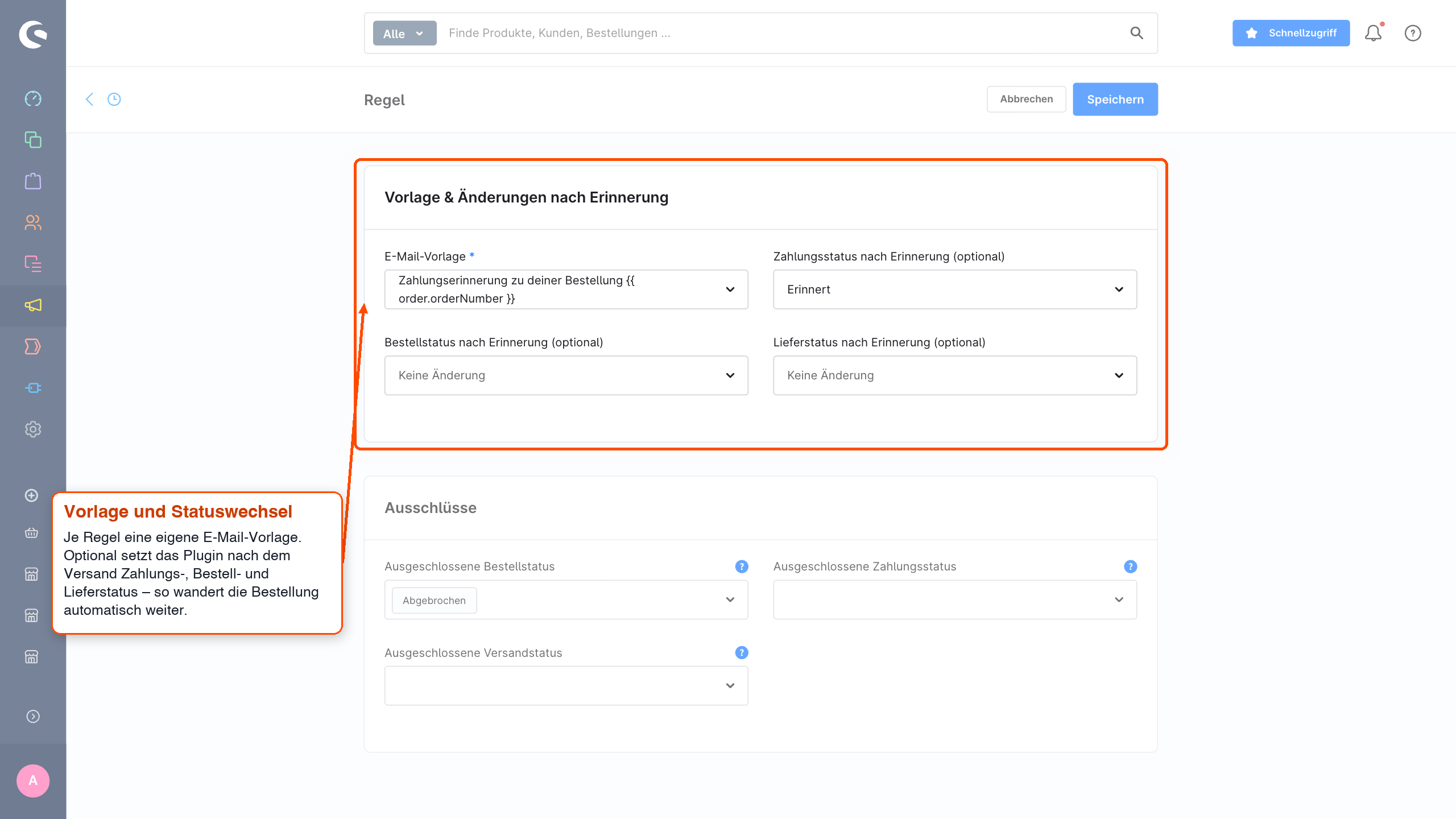The image size is (1456, 819).
Task: Open Bestellstatus nach Erinnerung dropdown
Action: [566, 375]
